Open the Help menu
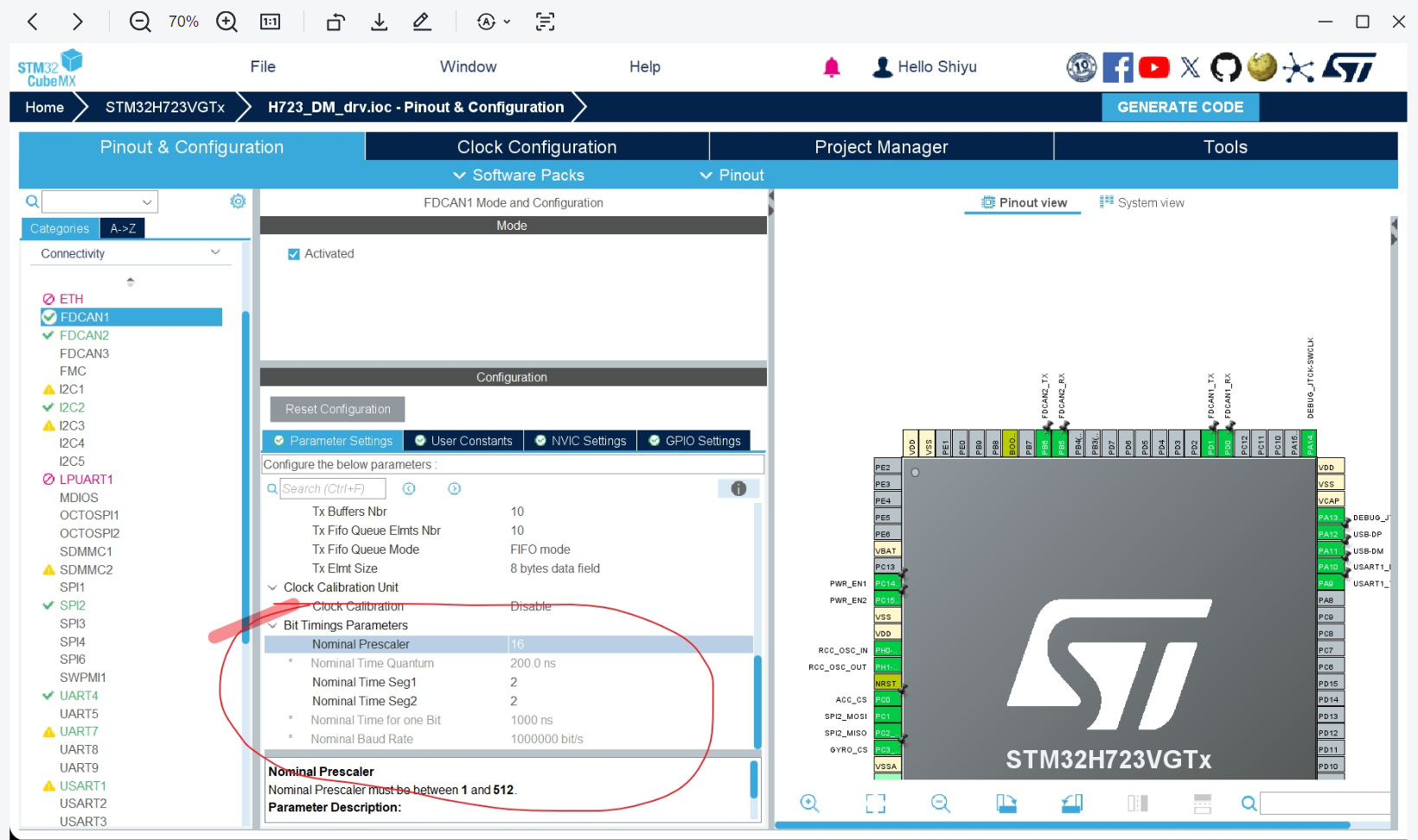Viewport: 1418px width, 840px height. [645, 67]
